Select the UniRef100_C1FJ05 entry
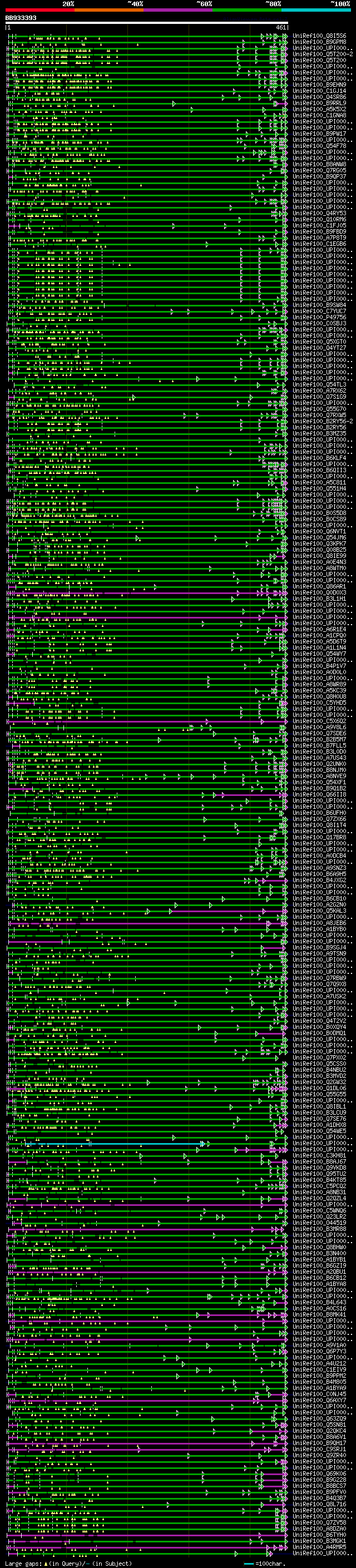Screen dimensions: 356x1568 tap(319, 226)
